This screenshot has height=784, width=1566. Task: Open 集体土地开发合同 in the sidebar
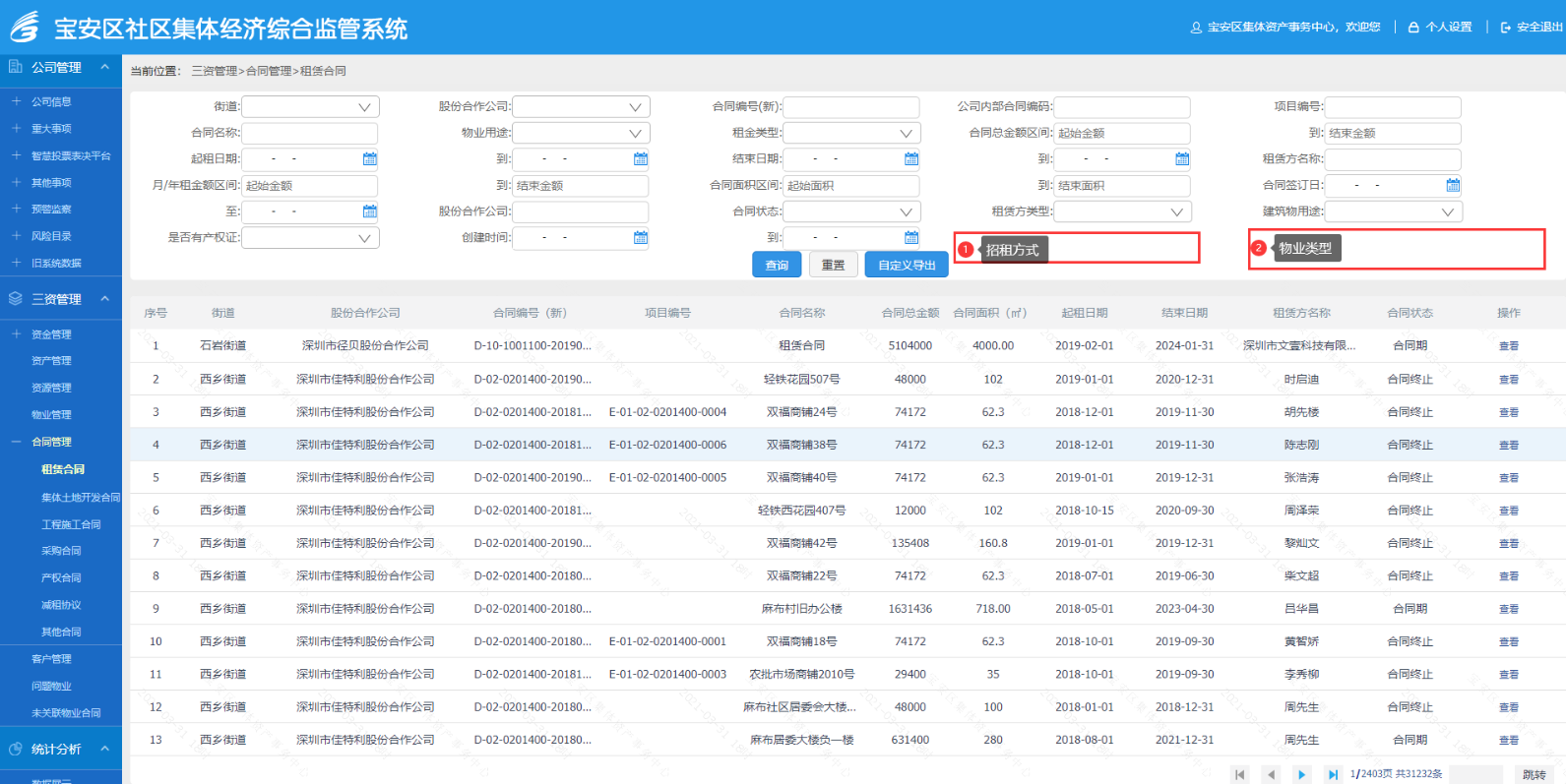[81, 498]
